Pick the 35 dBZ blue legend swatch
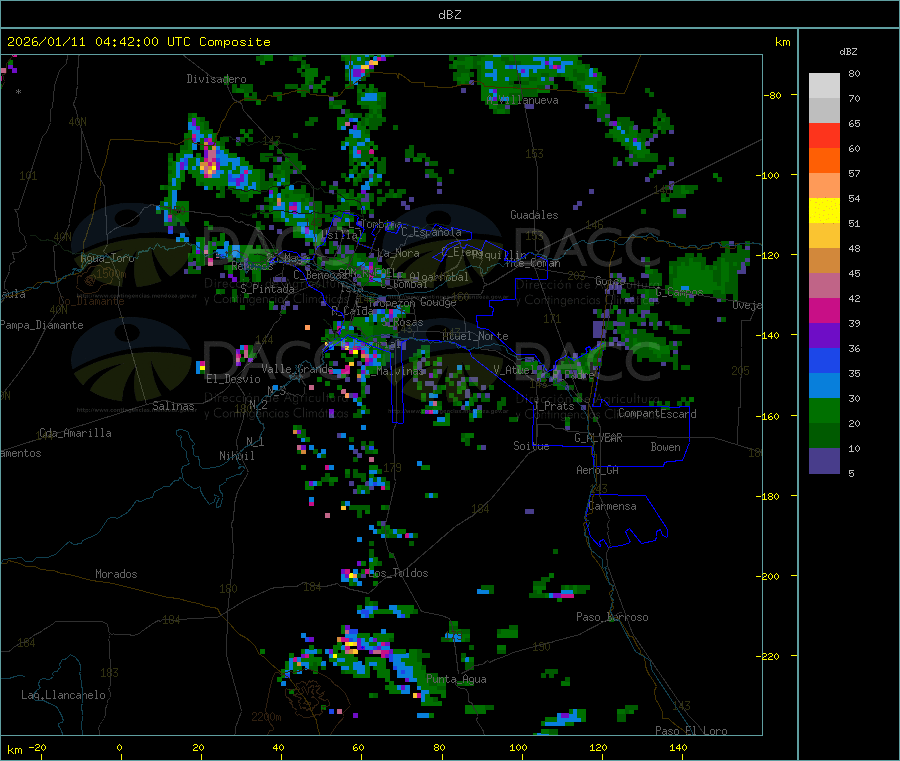The image size is (900, 761). [824, 360]
